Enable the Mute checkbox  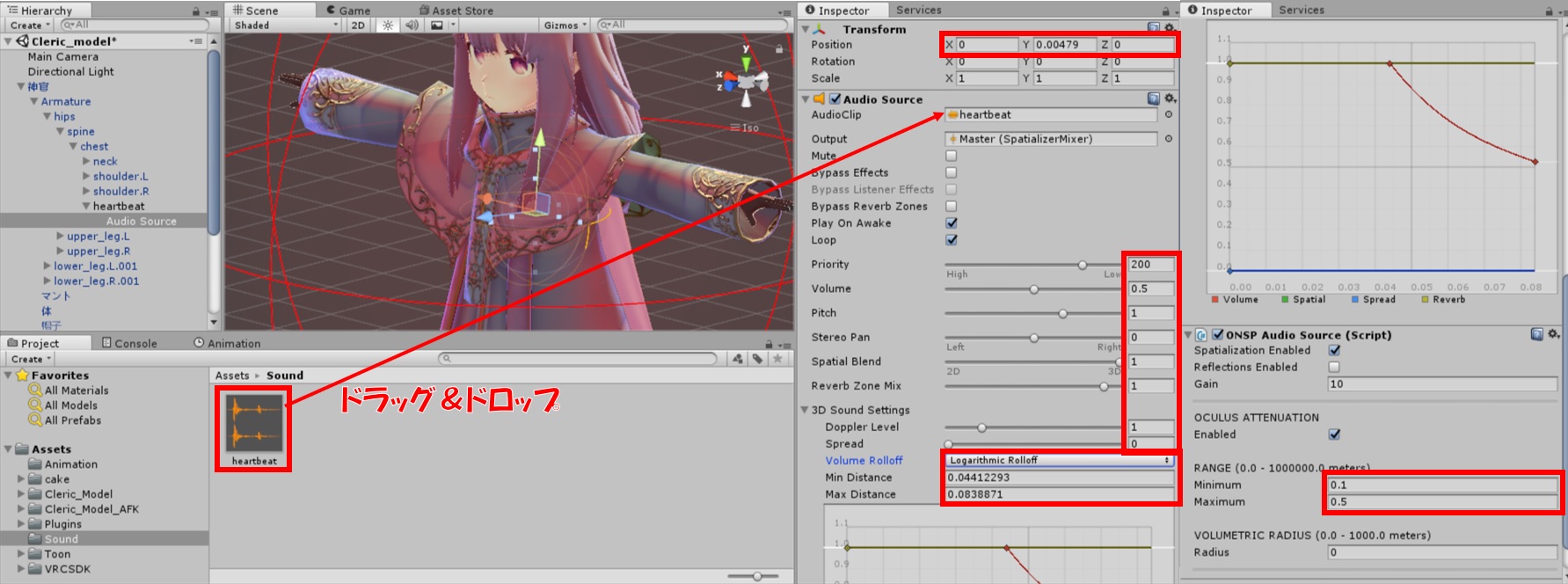[x=951, y=156]
